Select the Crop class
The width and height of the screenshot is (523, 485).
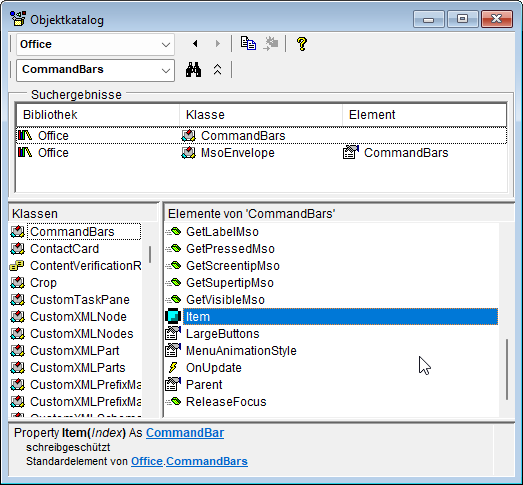coord(43,283)
